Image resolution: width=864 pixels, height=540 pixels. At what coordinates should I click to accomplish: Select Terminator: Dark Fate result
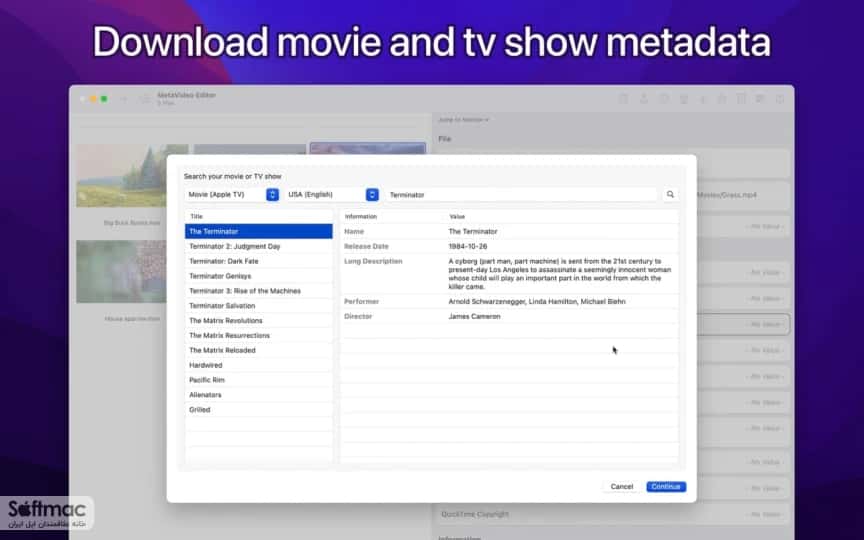[x=258, y=261]
